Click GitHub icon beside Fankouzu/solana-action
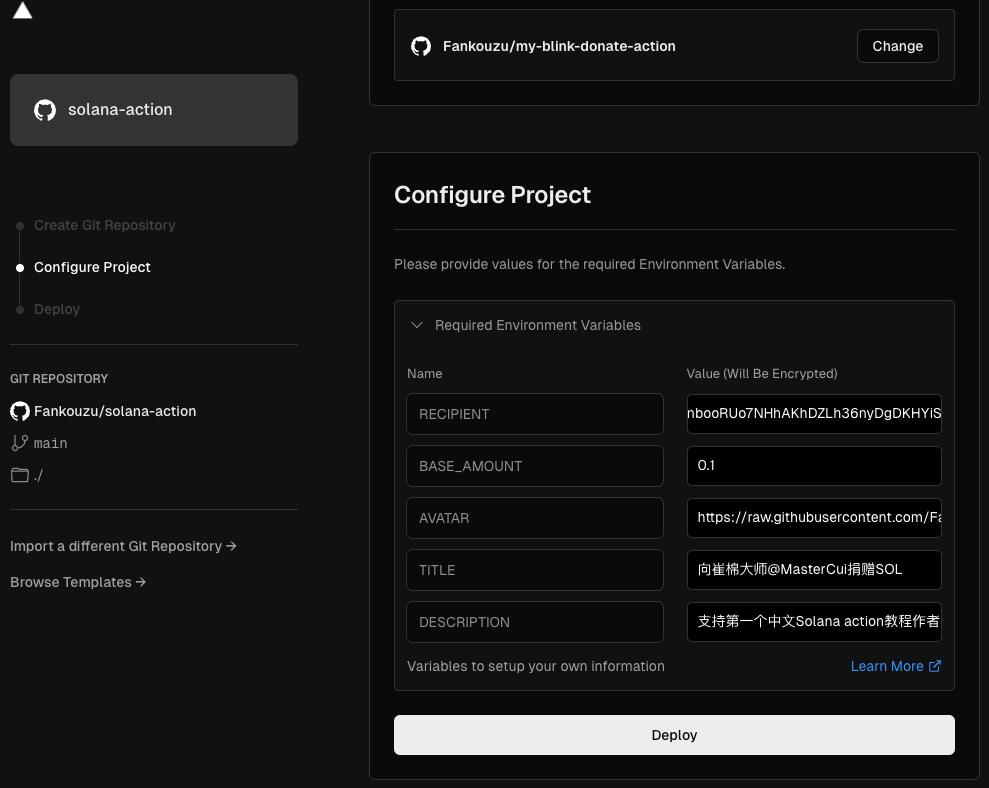This screenshot has height=788, width=989. pos(20,411)
